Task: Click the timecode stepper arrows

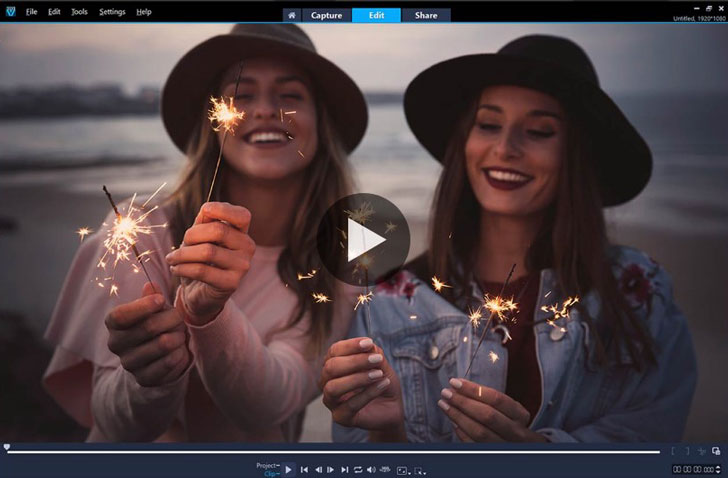Action: pos(719,469)
